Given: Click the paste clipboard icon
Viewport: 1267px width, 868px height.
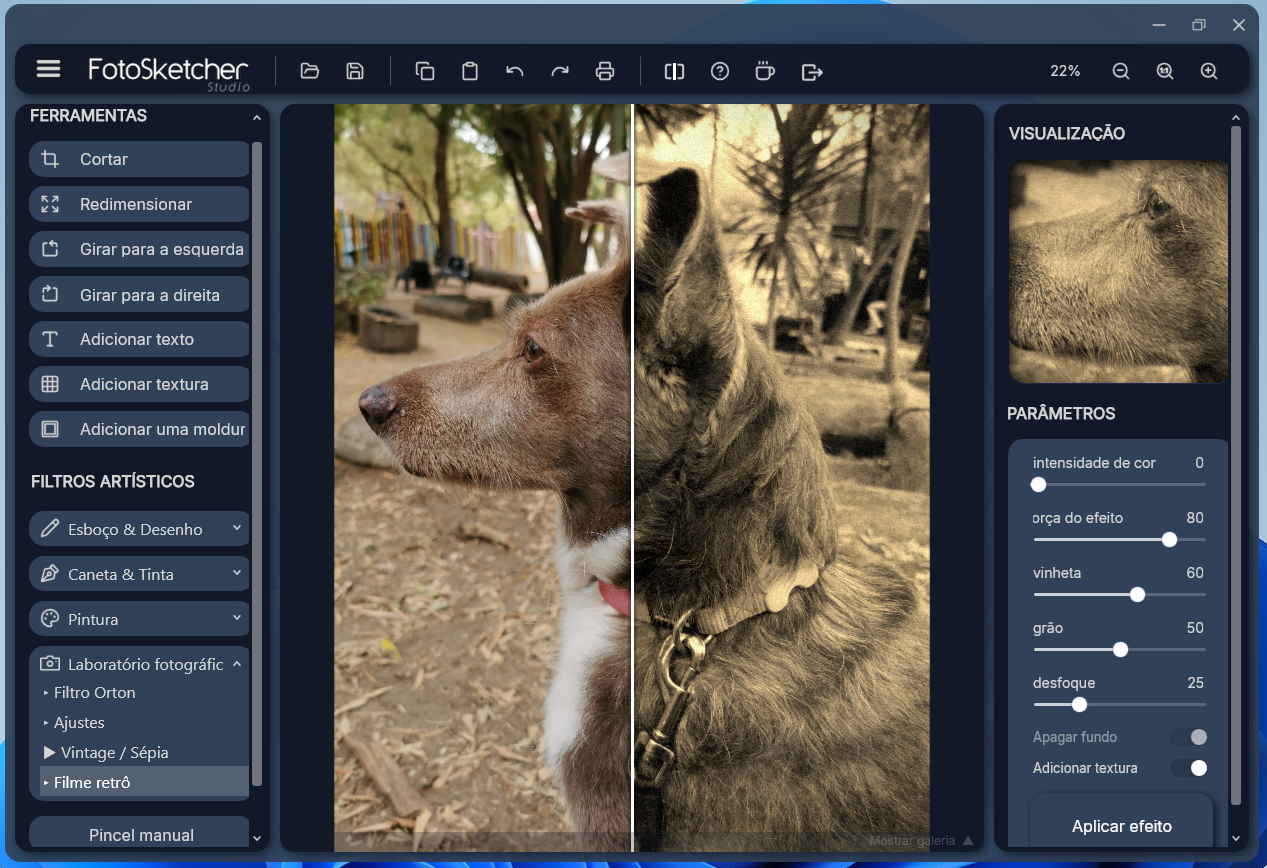Looking at the screenshot, I should (x=470, y=71).
